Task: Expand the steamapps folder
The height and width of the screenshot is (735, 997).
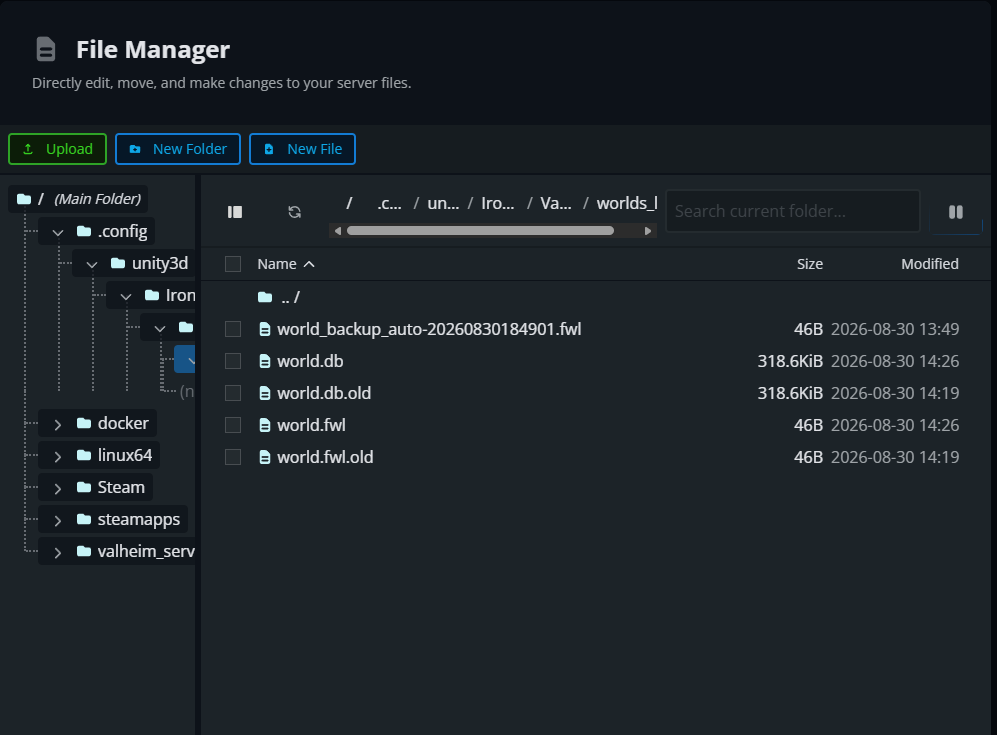Action: pyautogui.click(x=58, y=520)
